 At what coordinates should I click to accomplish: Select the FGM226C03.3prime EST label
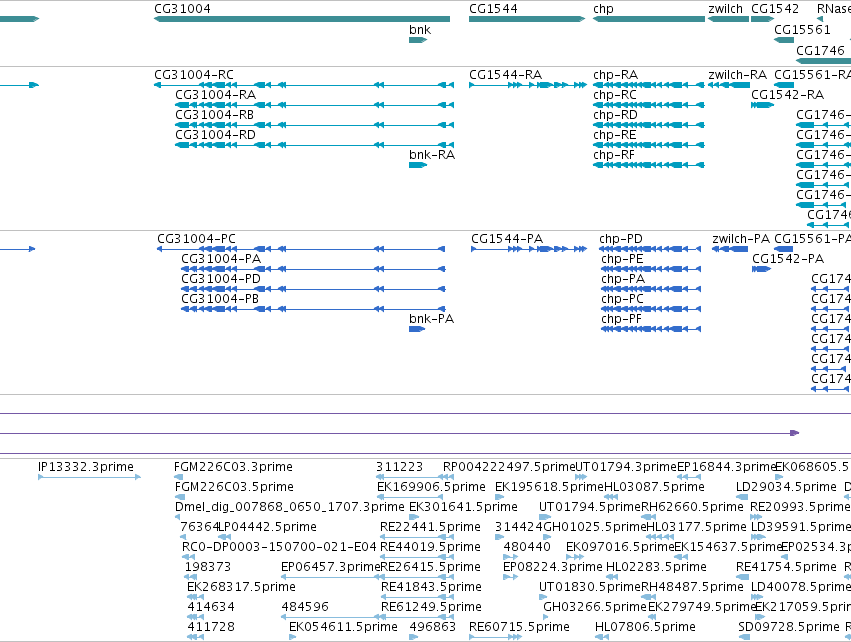233,467
